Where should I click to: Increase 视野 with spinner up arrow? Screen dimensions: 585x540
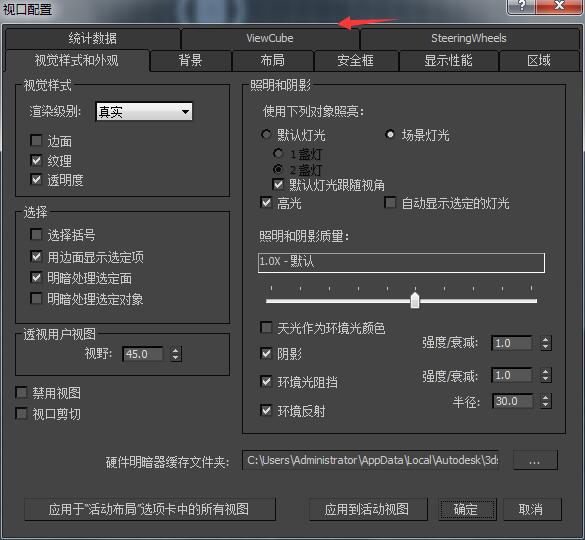tap(175, 350)
